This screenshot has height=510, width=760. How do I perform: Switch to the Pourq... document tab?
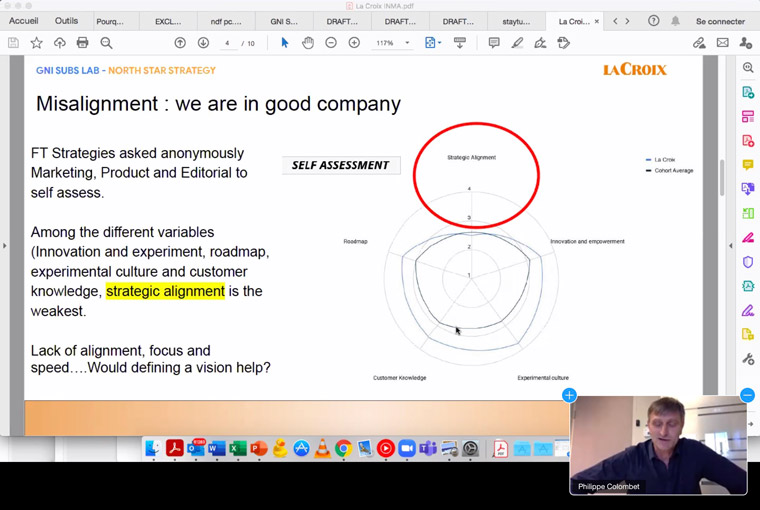click(x=110, y=21)
